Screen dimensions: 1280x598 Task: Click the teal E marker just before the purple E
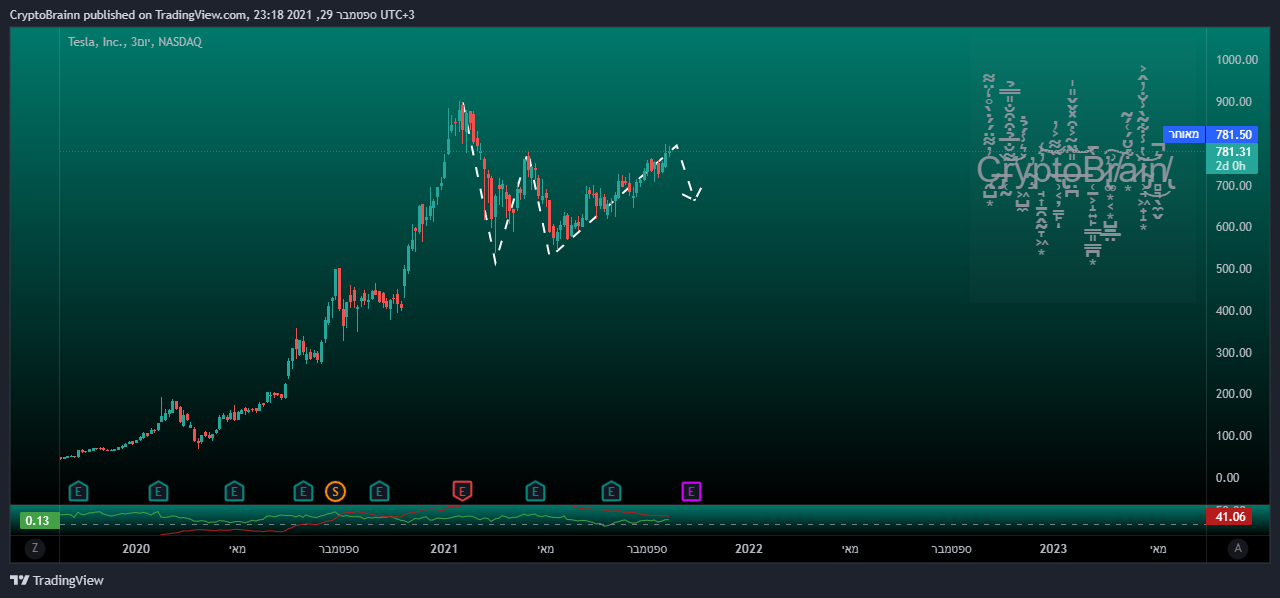click(611, 491)
